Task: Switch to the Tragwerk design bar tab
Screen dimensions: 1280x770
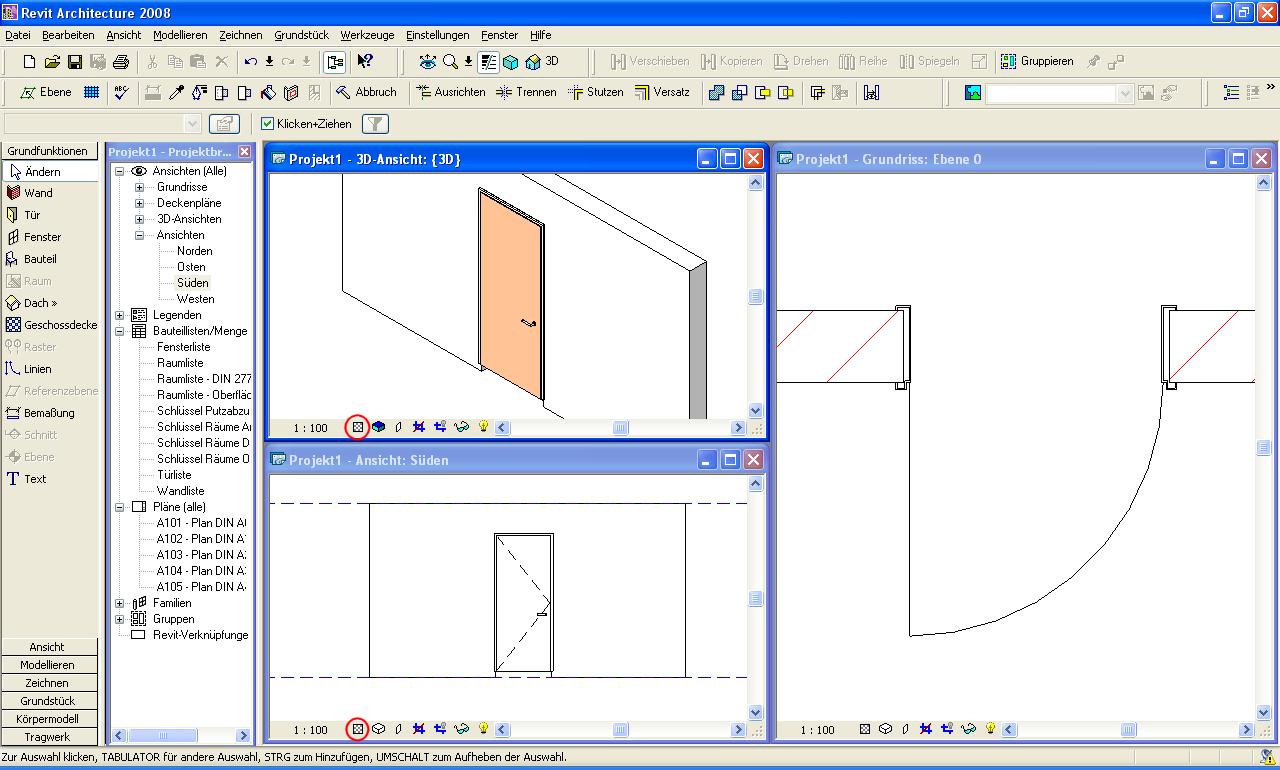Action: [47, 737]
